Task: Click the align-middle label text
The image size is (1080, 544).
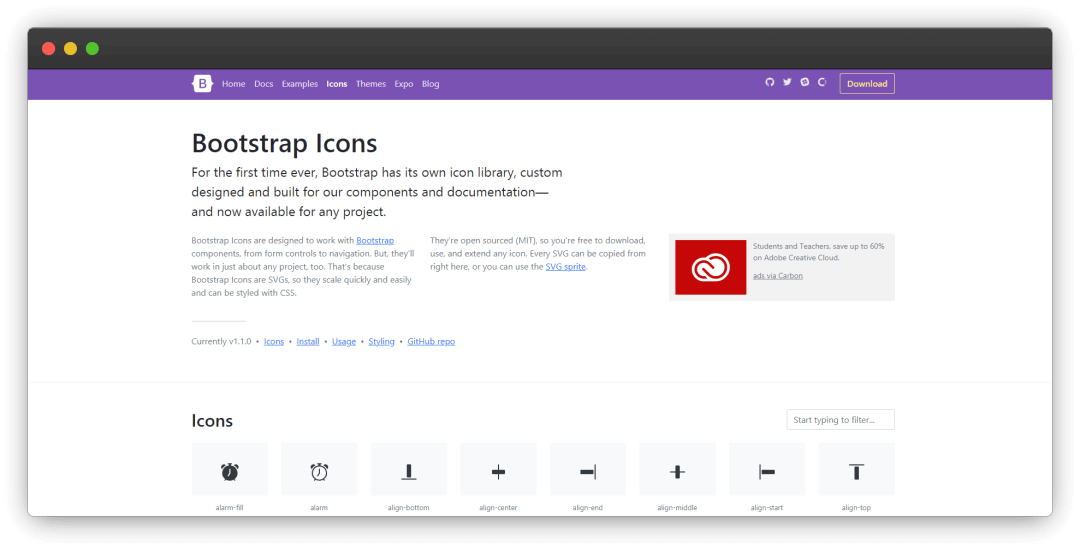Action: (677, 508)
